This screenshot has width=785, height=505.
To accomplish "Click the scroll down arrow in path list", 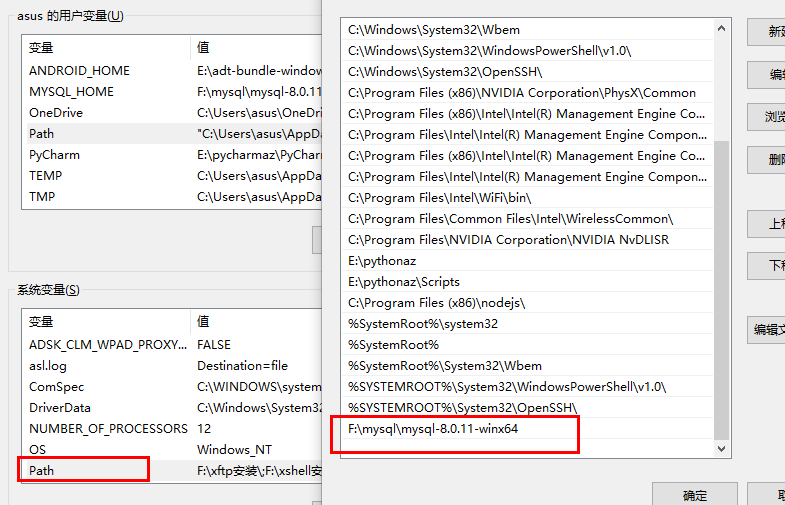I will click(721, 449).
